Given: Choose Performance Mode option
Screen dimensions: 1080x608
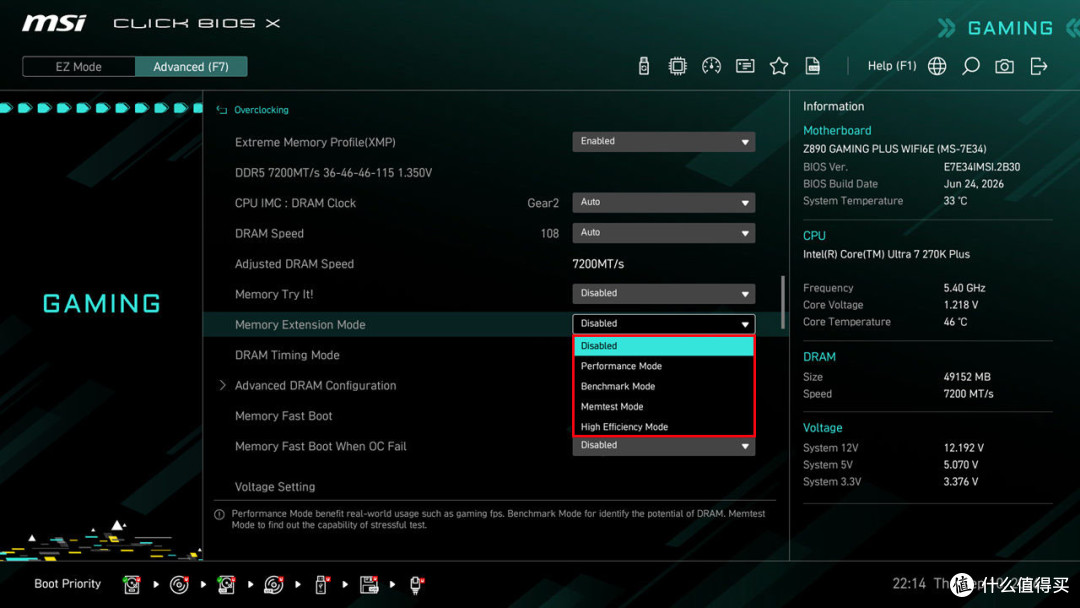Looking at the screenshot, I should click(664, 366).
